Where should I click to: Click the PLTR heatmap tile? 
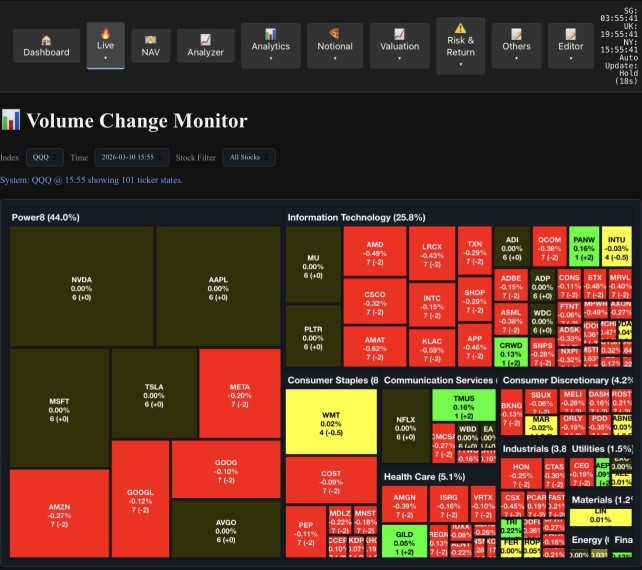coord(313,336)
